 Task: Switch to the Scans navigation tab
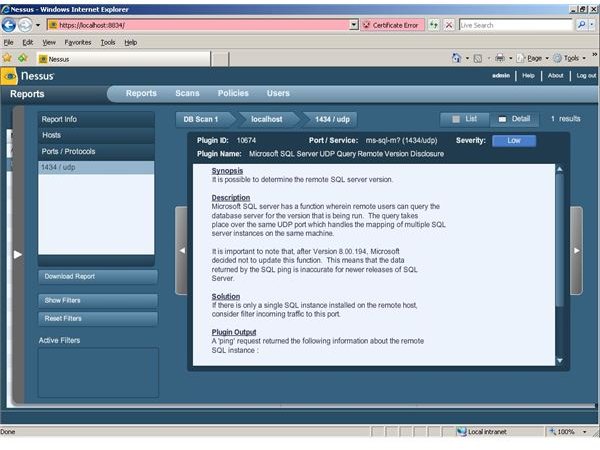tap(187, 93)
